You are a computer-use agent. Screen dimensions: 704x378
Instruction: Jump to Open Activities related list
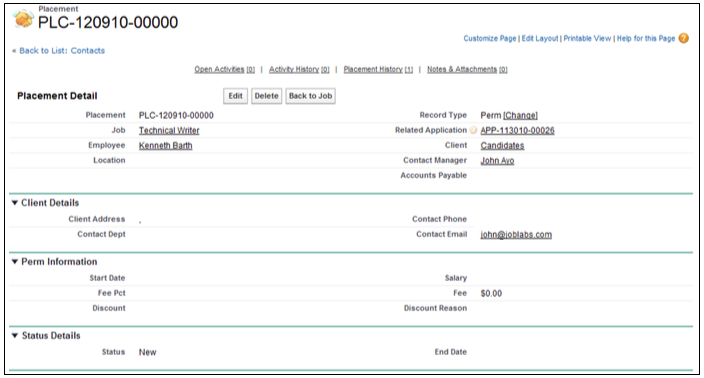click(x=224, y=70)
